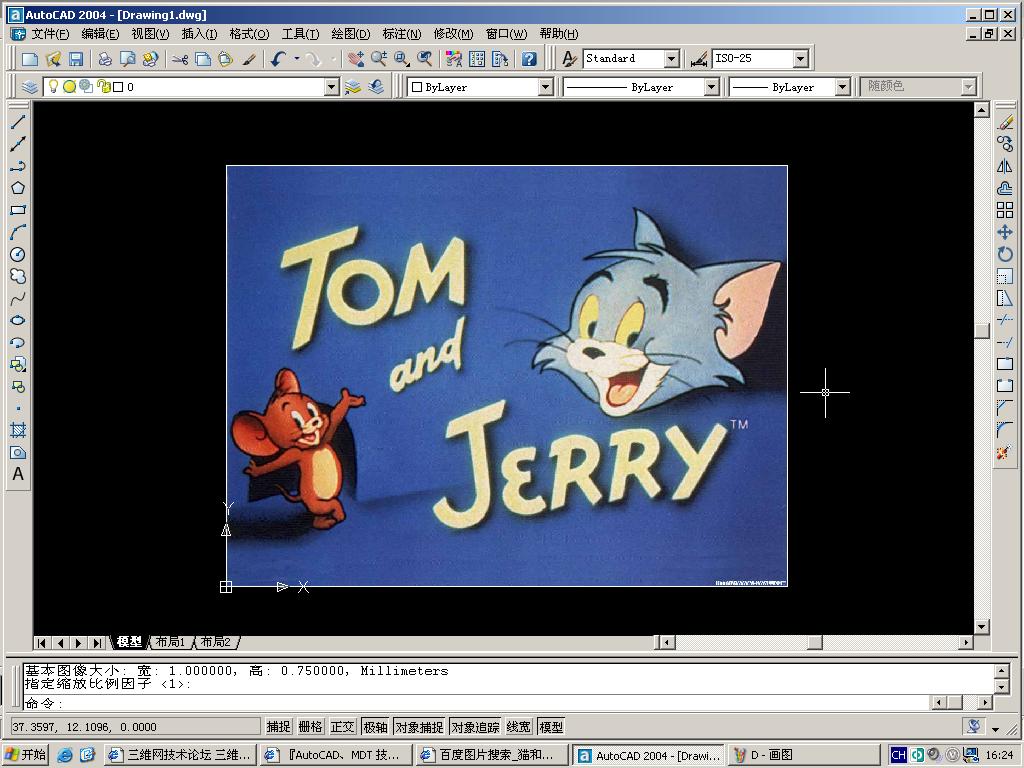
Task: Click the Pan realtime icon
Action: (x=356, y=59)
